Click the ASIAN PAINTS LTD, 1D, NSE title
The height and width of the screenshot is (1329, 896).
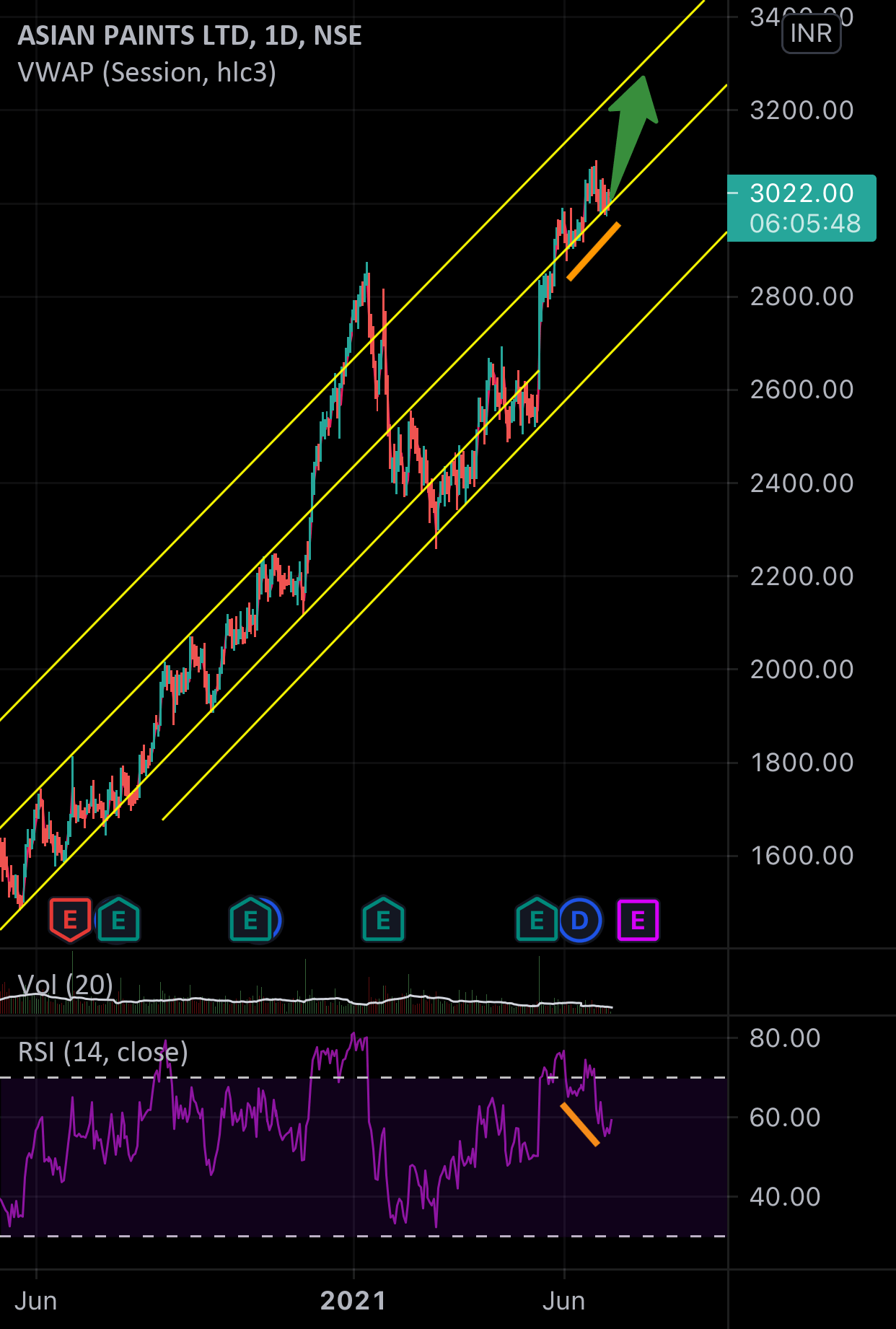pos(190,35)
